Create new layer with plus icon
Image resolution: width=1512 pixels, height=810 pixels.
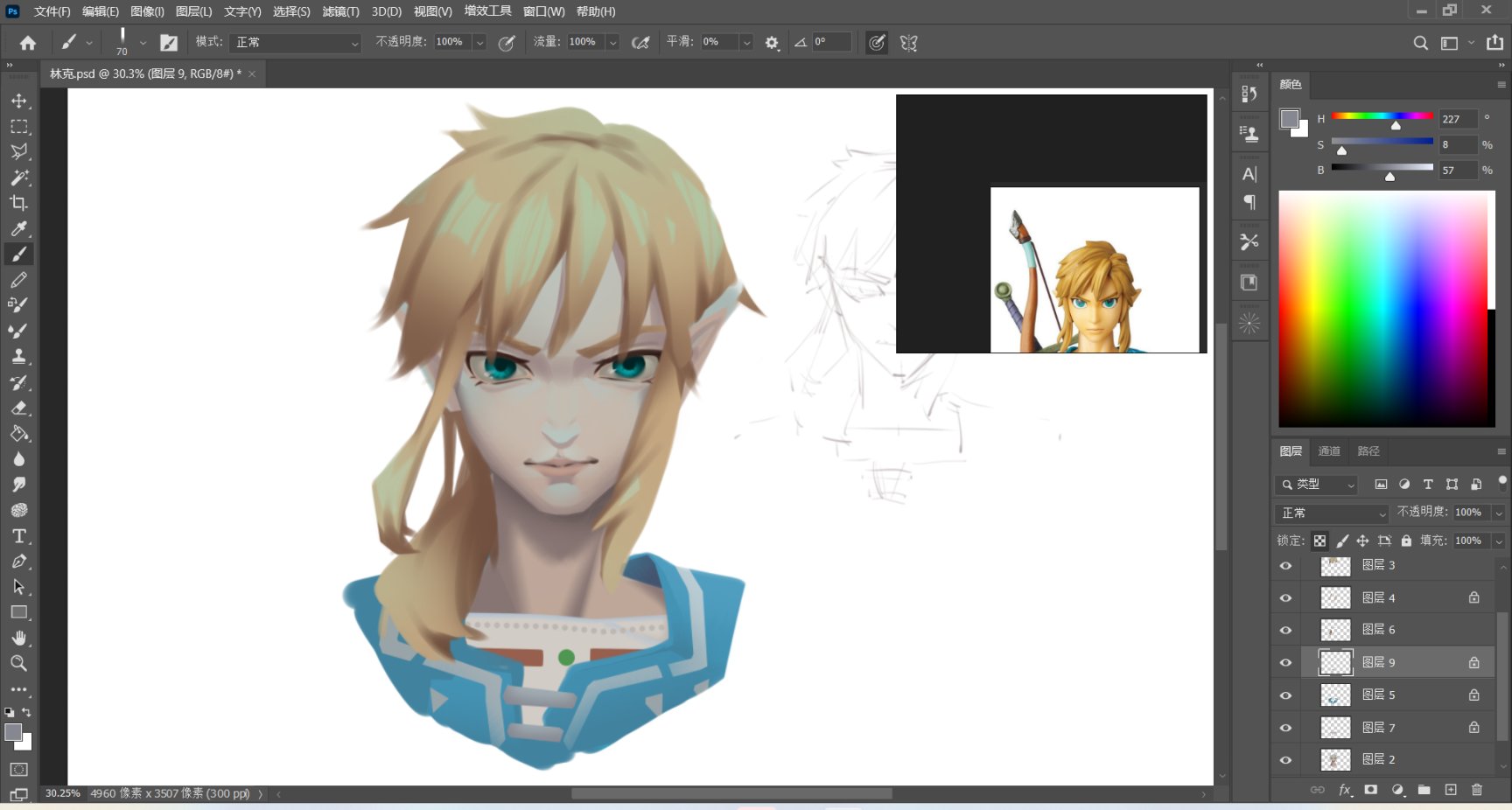tap(1451, 790)
